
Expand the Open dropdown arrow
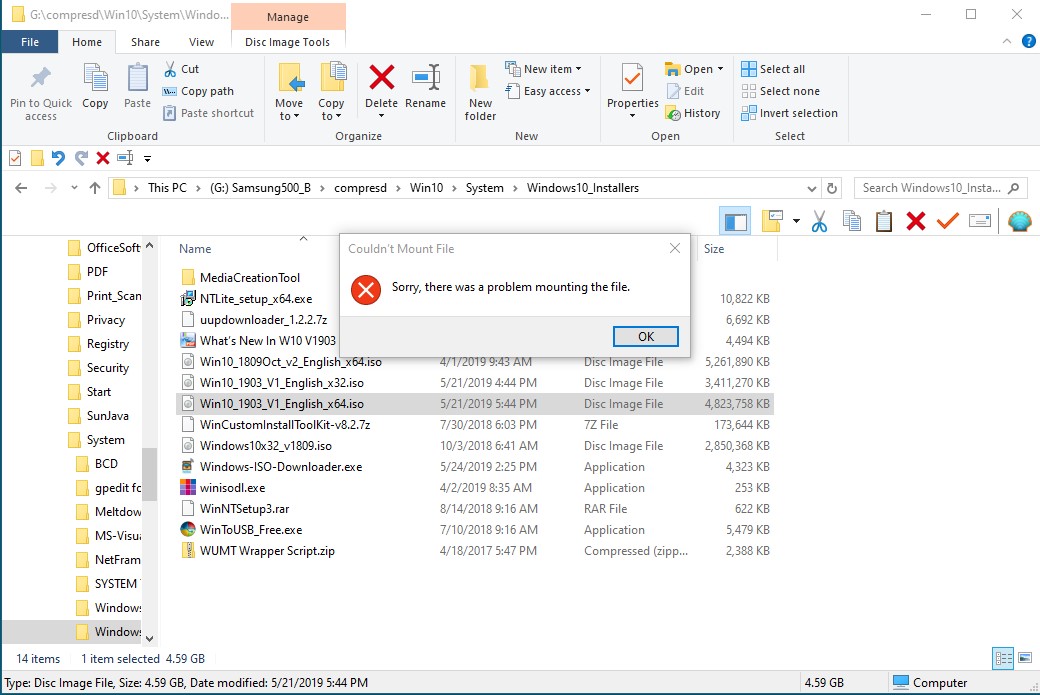[720, 69]
